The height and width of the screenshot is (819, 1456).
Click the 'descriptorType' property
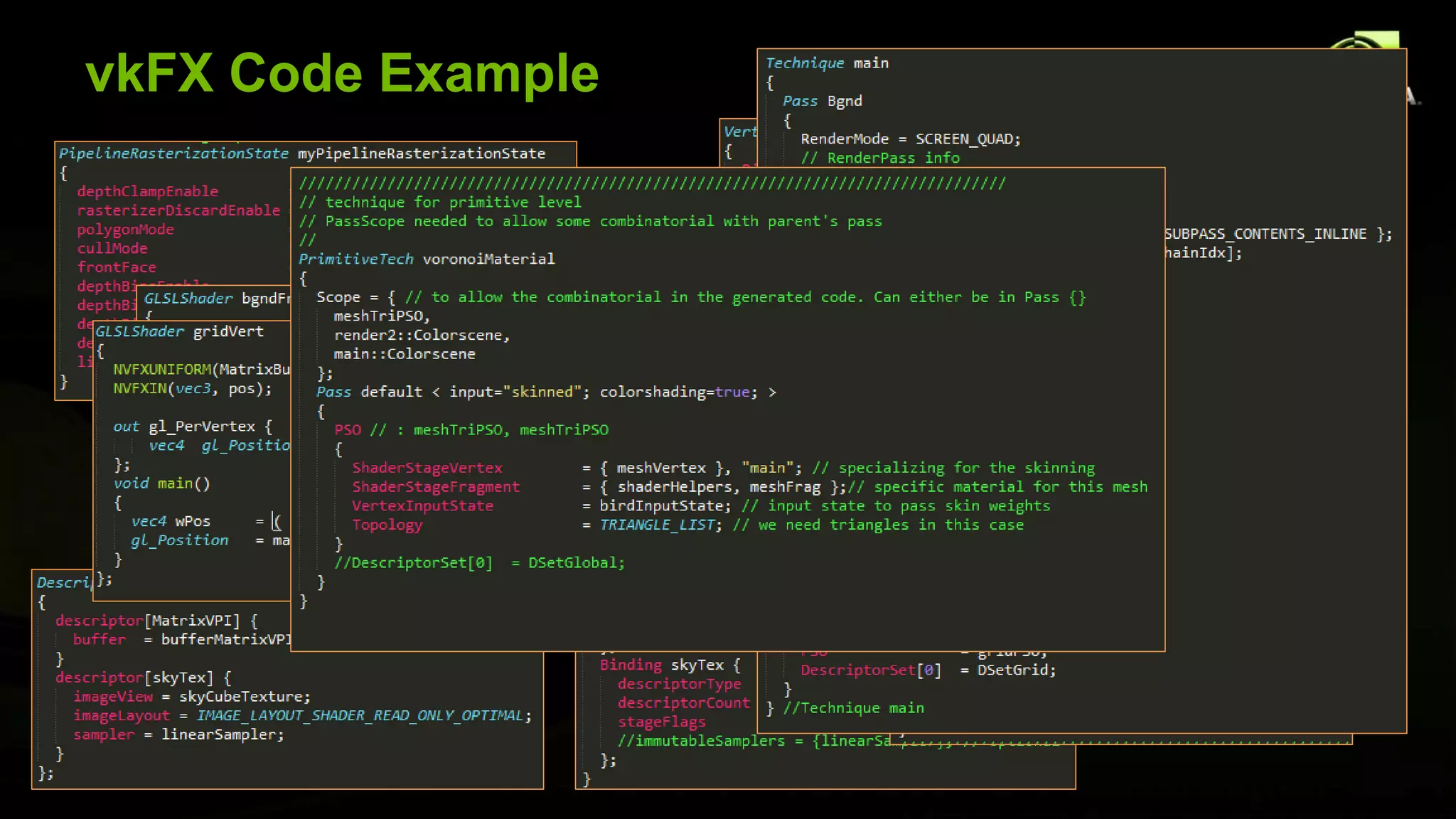(x=680, y=684)
